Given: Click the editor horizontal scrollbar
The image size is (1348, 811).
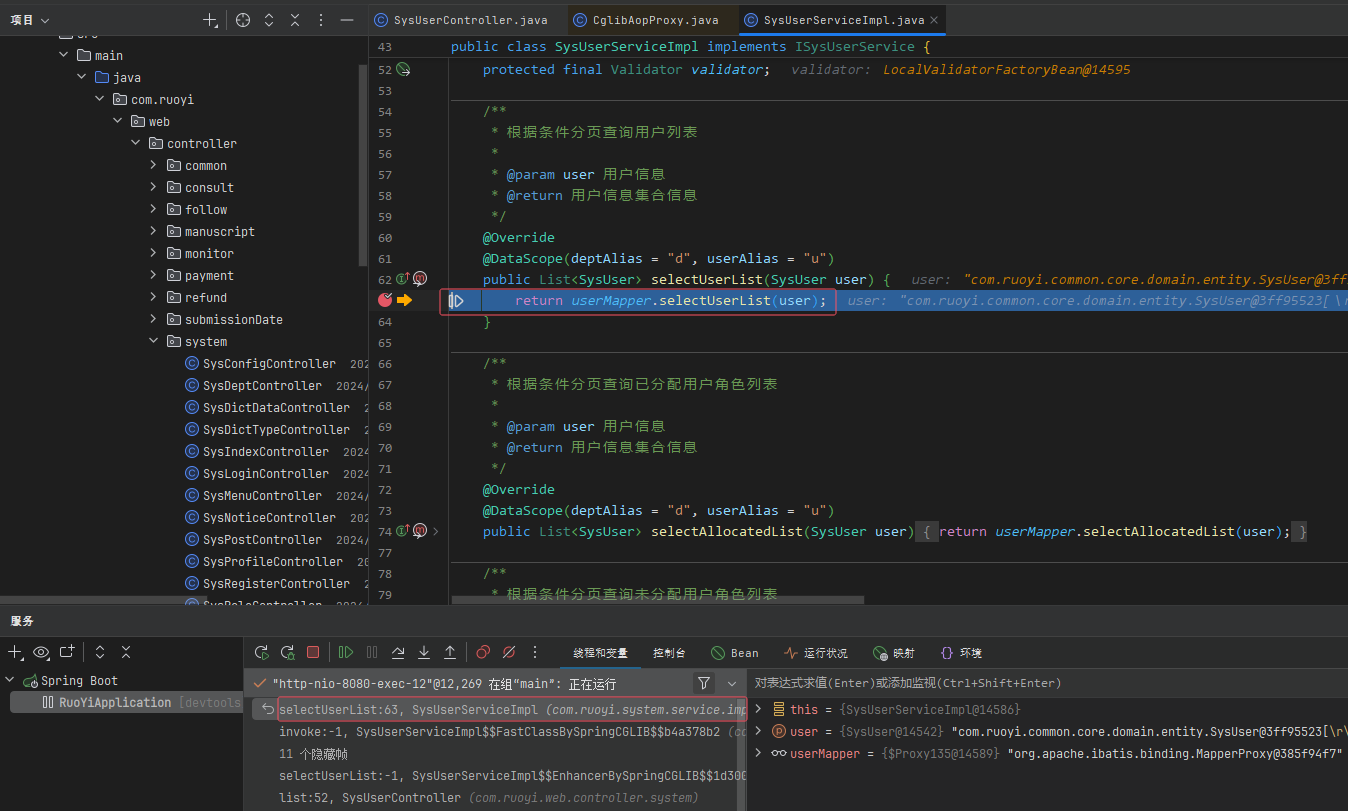Looking at the screenshot, I should coord(657,600).
